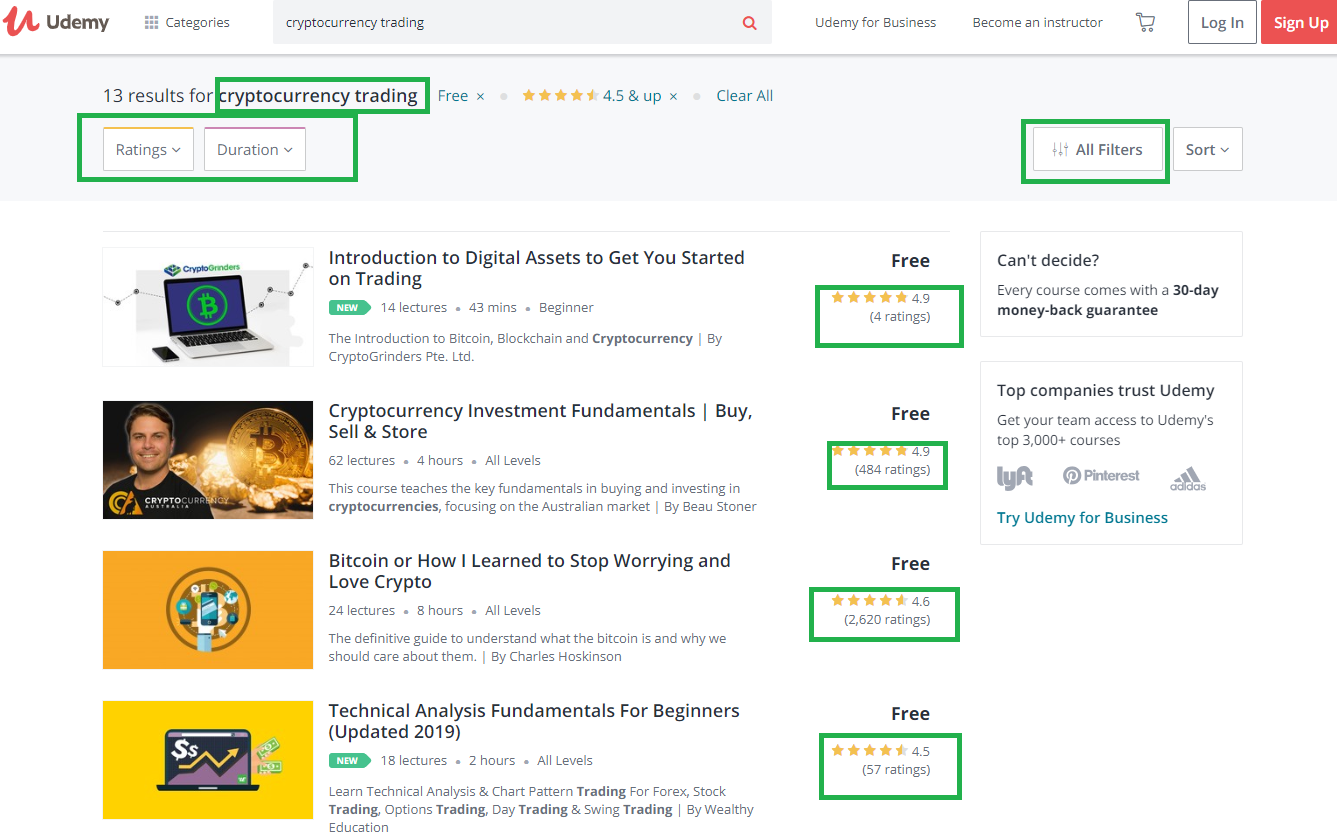Viewport: 1337px width, 835px height.
Task: Click the Sign Up button
Action: [1300, 22]
